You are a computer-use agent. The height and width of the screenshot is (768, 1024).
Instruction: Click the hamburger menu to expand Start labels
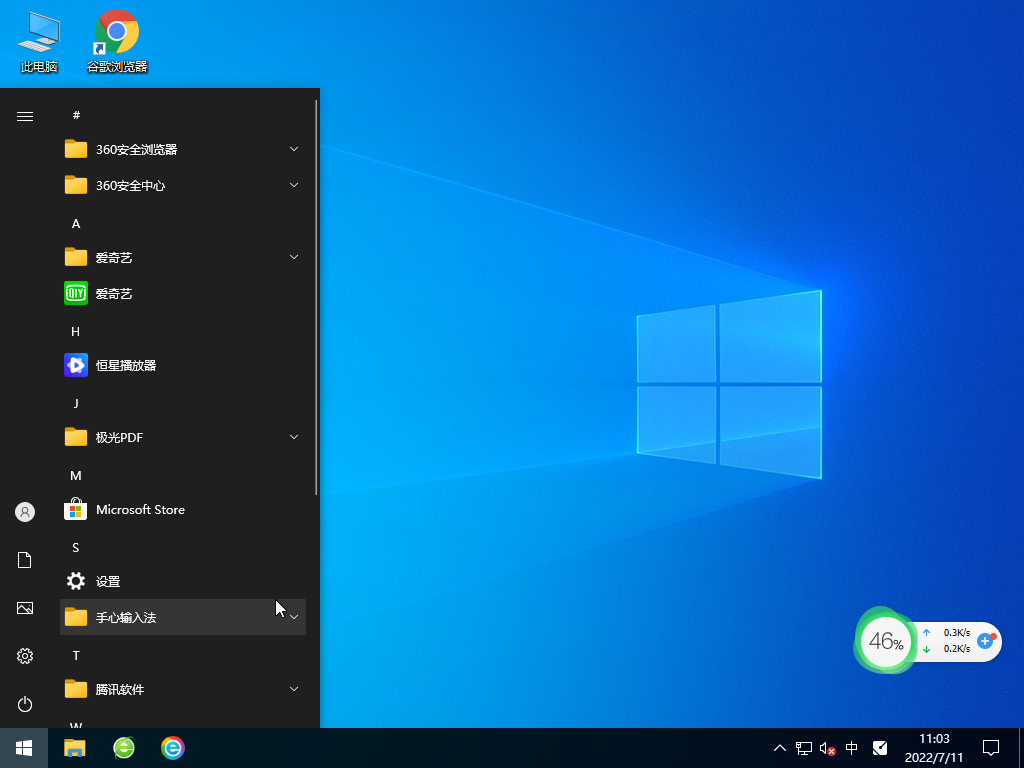pos(24,115)
